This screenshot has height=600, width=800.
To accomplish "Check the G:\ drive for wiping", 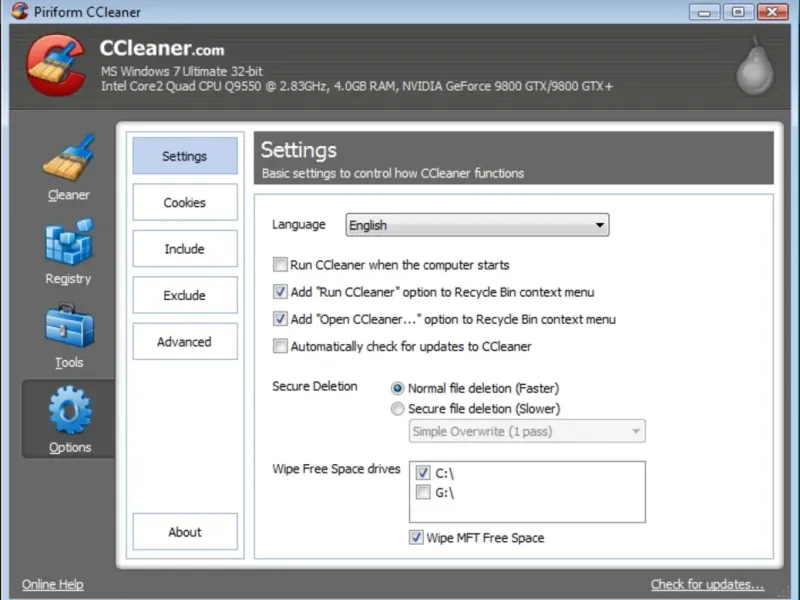I will 423,492.
